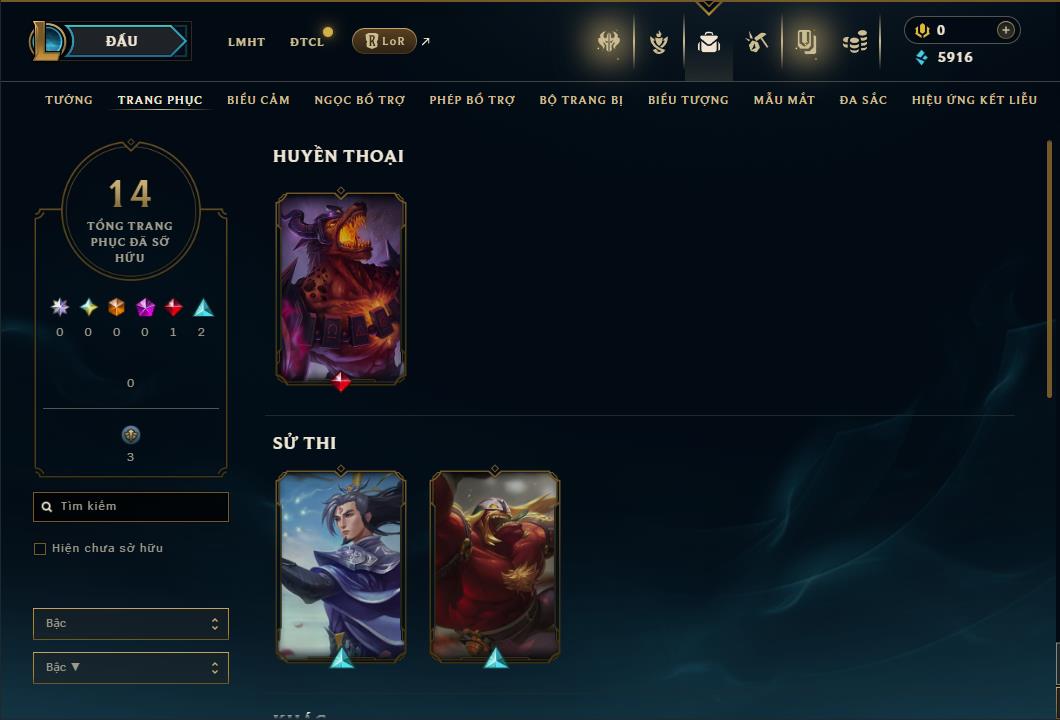Open the Loot hammer icon

pyautogui.click(x=757, y=42)
